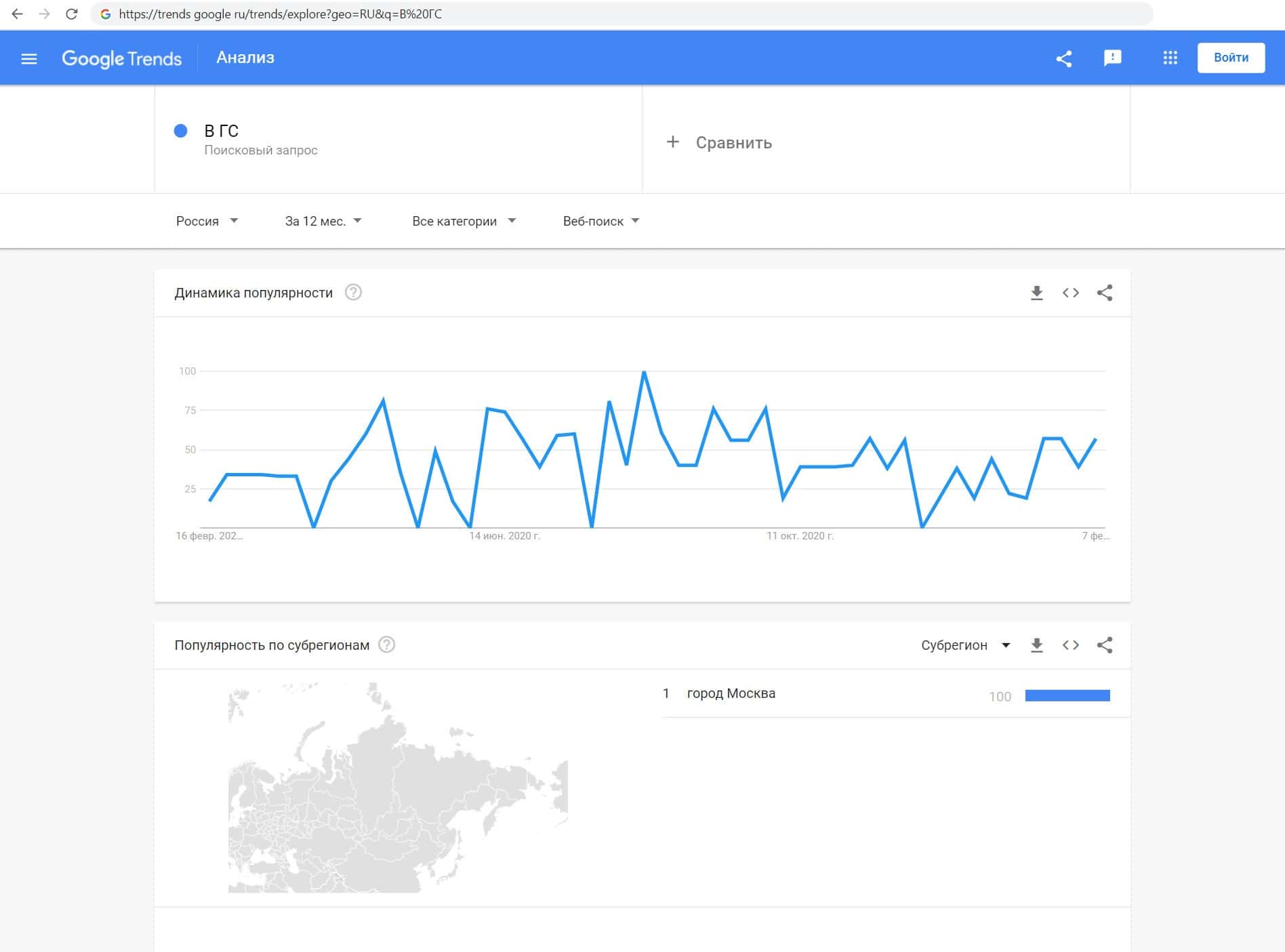Open the hamburger main menu
Viewport: 1285px width, 952px height.
[29, 58]
